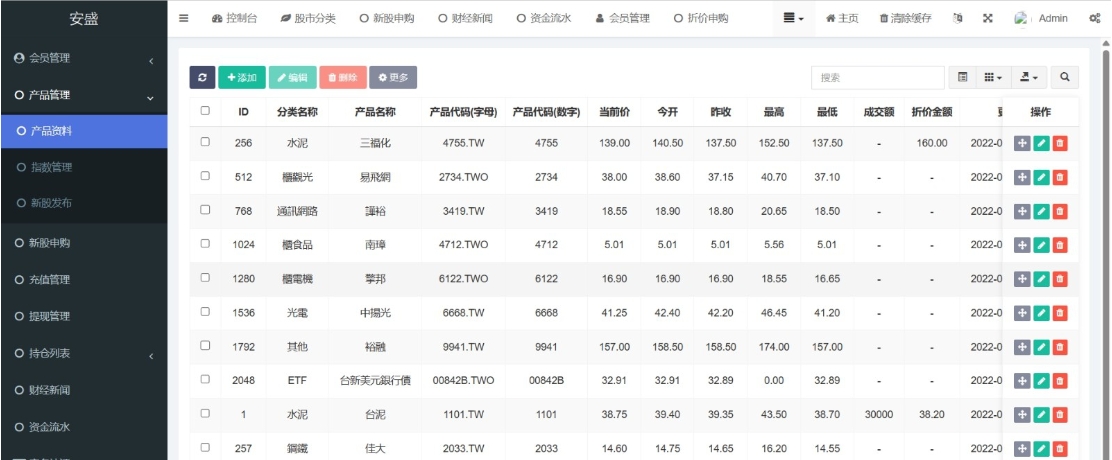The height and width of the screenshot is (460, 1112).
Task: Click into the 搜索 search field
Action: [x=877, y=77]
